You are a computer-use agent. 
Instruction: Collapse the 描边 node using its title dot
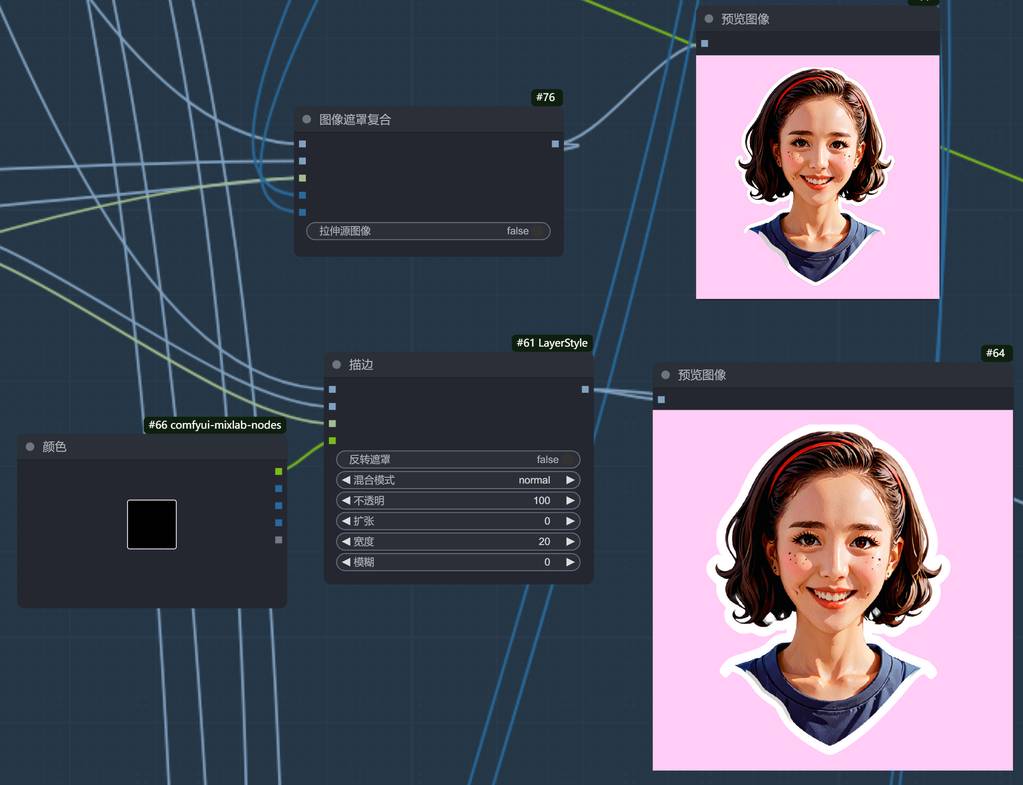337,365
